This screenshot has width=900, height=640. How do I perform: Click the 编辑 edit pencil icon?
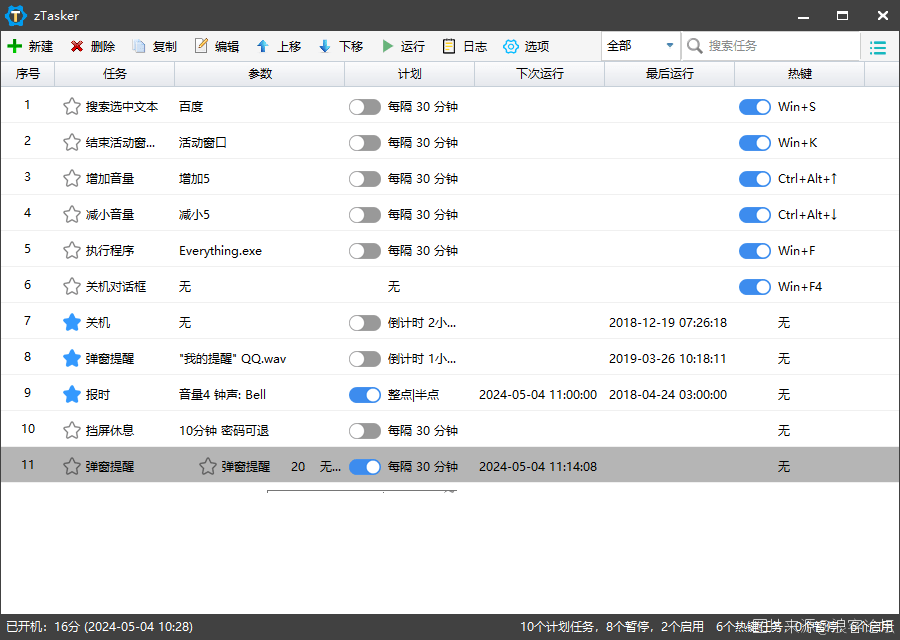(x=201, y=47)
